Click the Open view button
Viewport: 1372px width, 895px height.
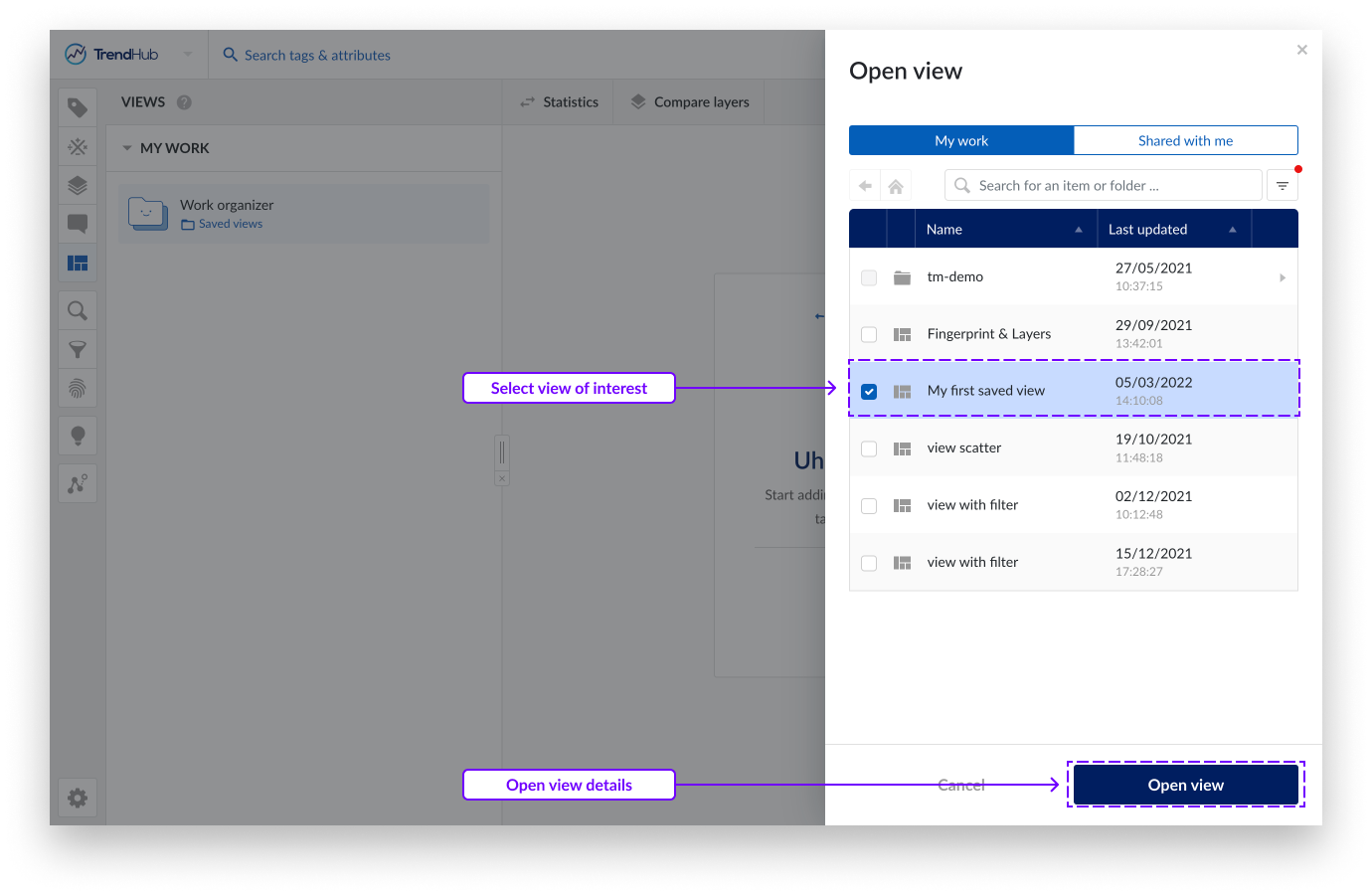tap(1185, 785)
